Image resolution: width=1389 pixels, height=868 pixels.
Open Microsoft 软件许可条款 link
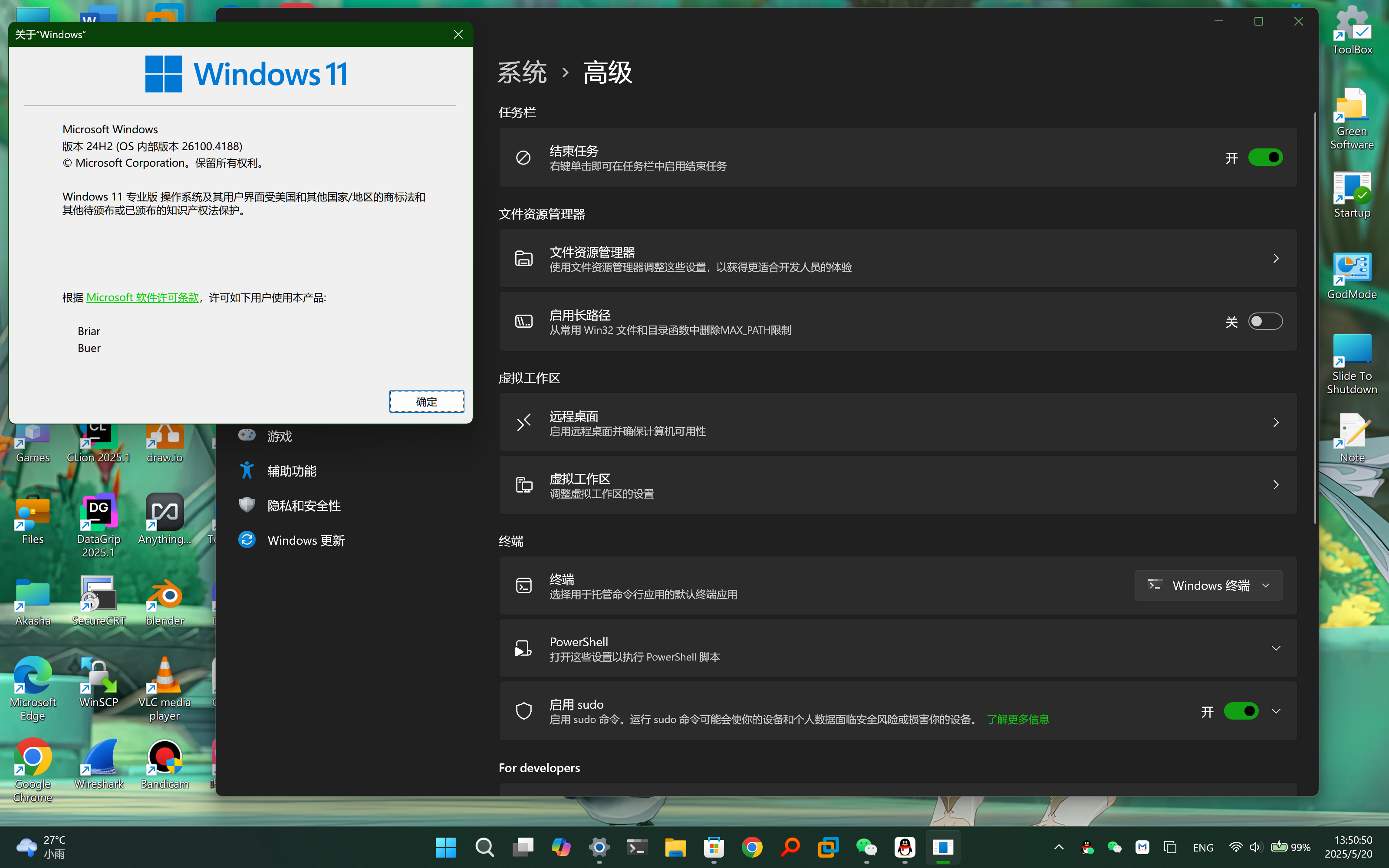pyautogui.click(x=142, y=297)
